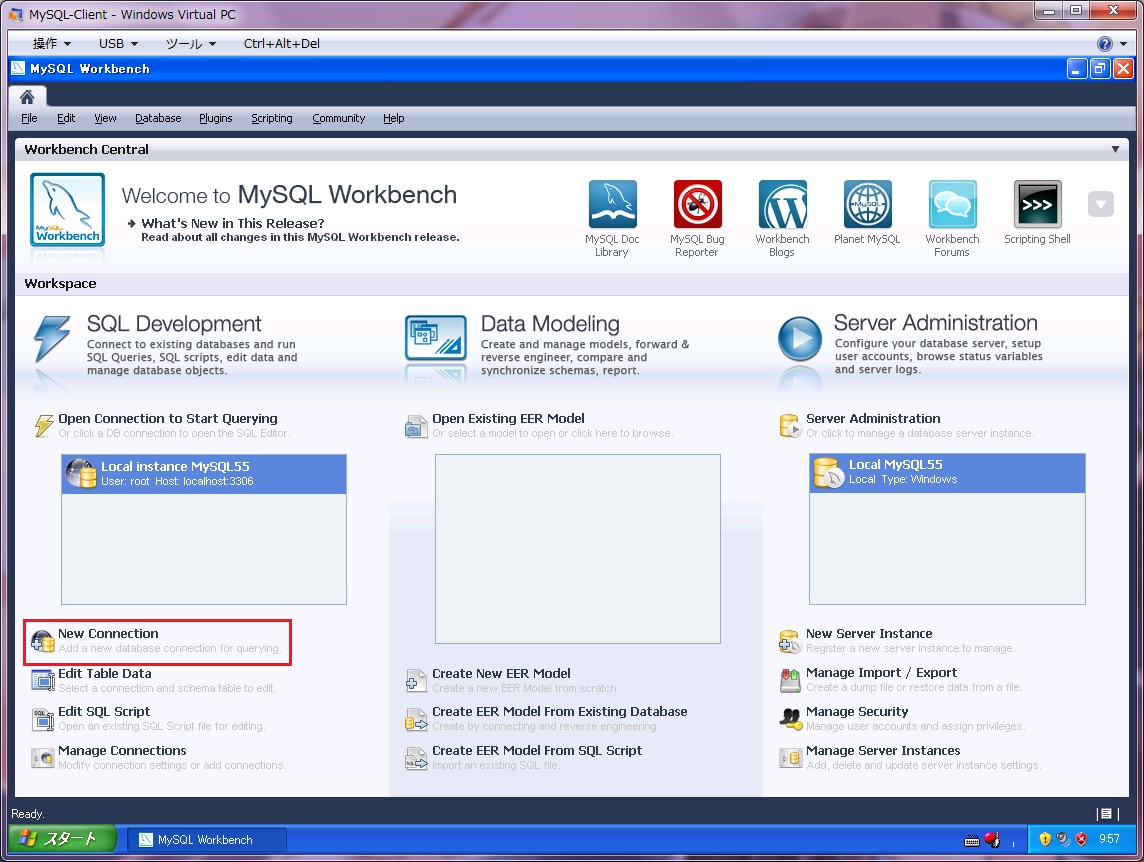1144x862 pixels.
Task: Open the Scripting menu
Action: coord(271,118)
